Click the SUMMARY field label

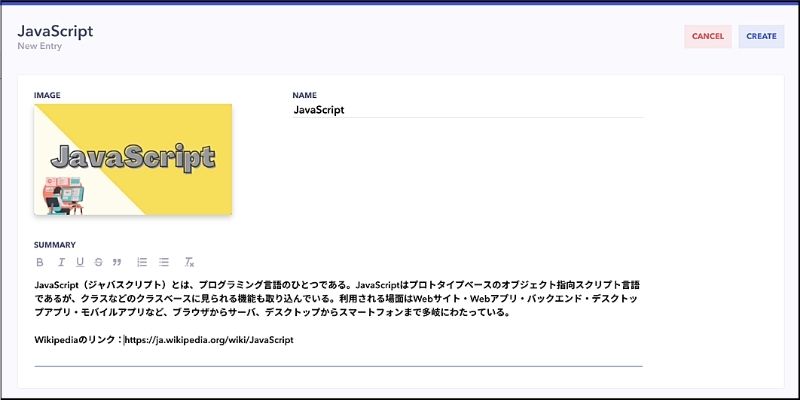[x=55, y=245]
